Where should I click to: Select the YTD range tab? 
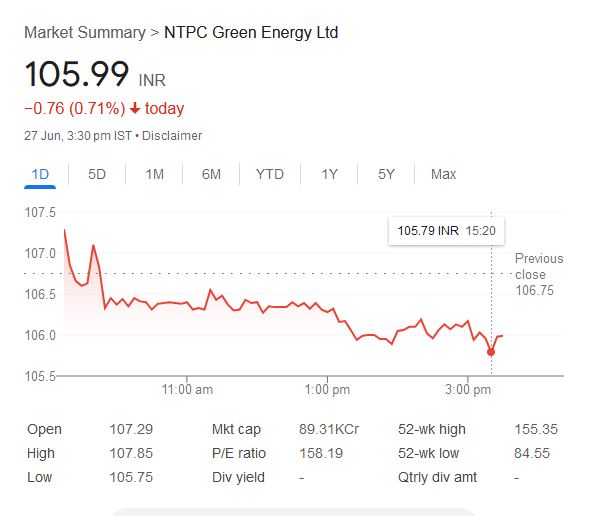click(x=270, y=174)
